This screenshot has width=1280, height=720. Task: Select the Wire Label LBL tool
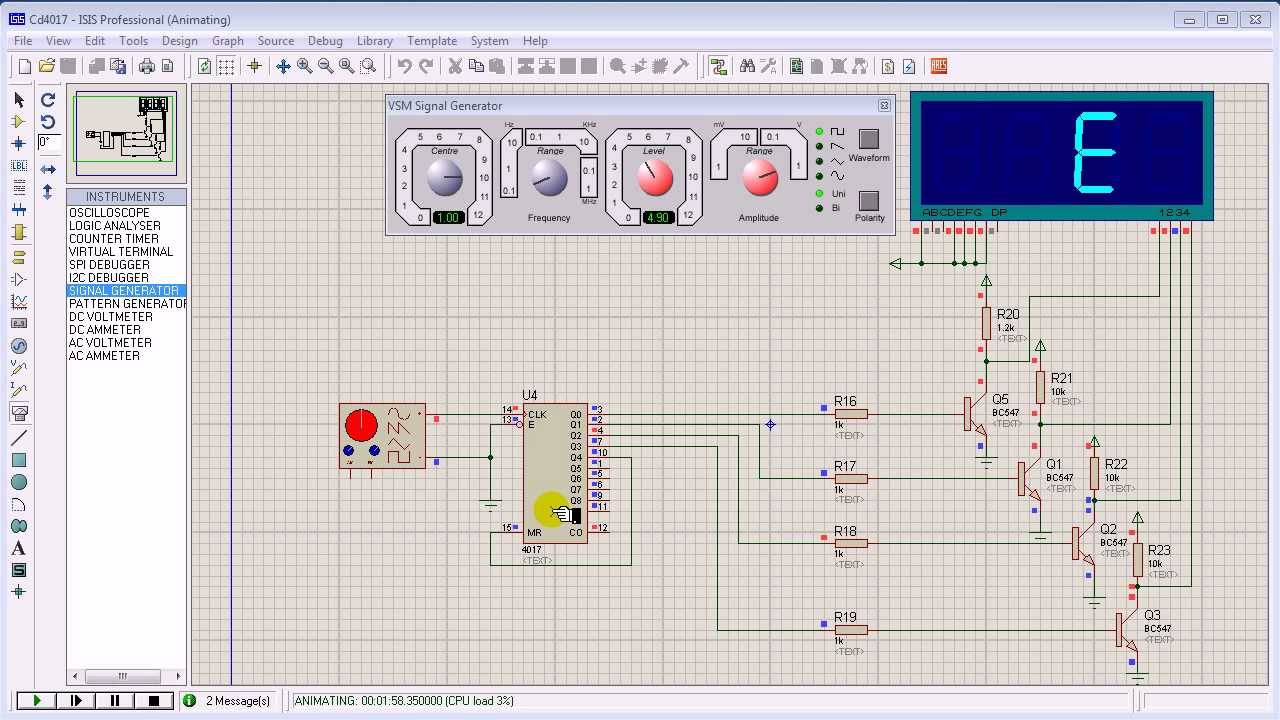(x=19, y=166)
